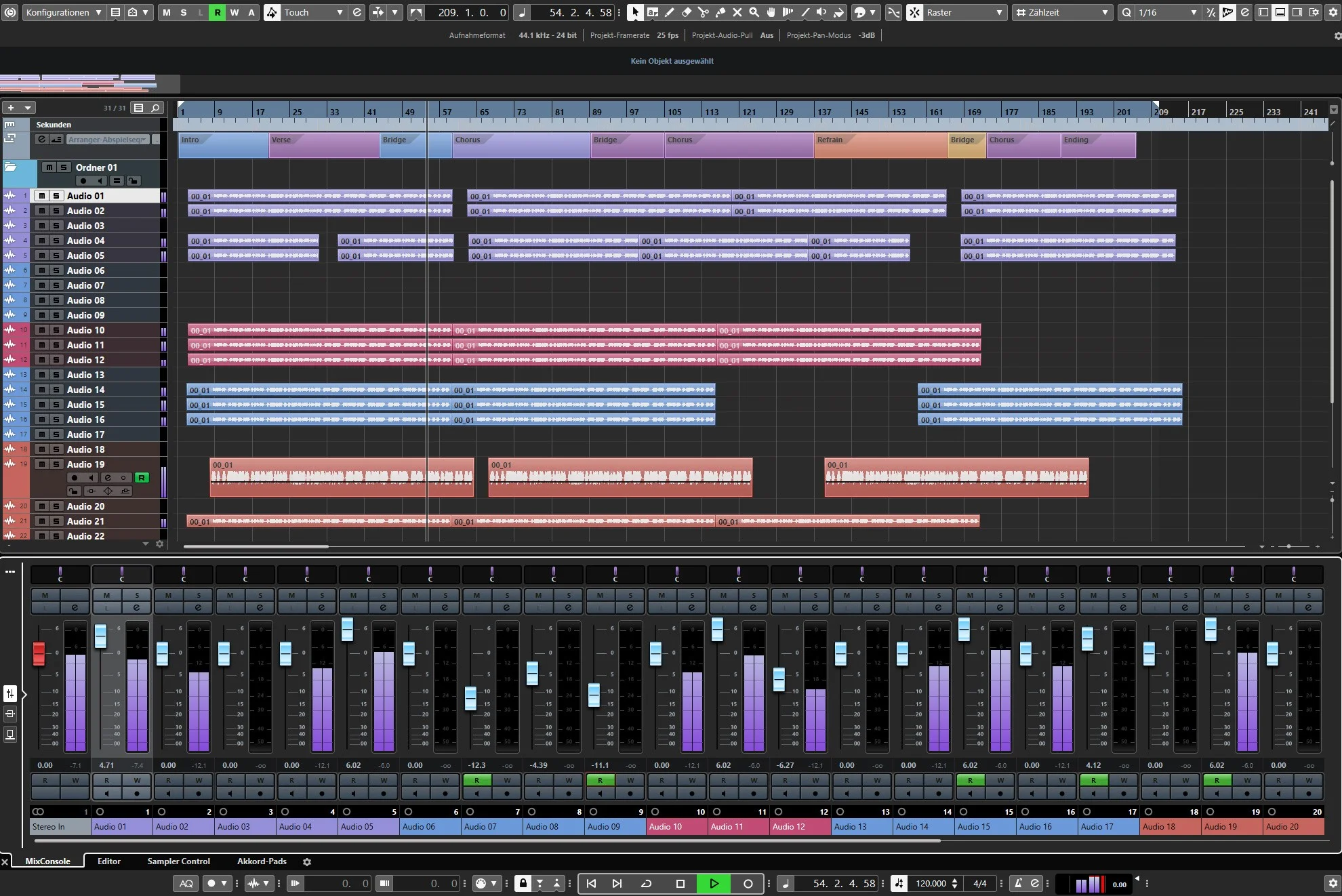Click the 4/4 time signature field

pyautogui.click(x=980, y=883)
